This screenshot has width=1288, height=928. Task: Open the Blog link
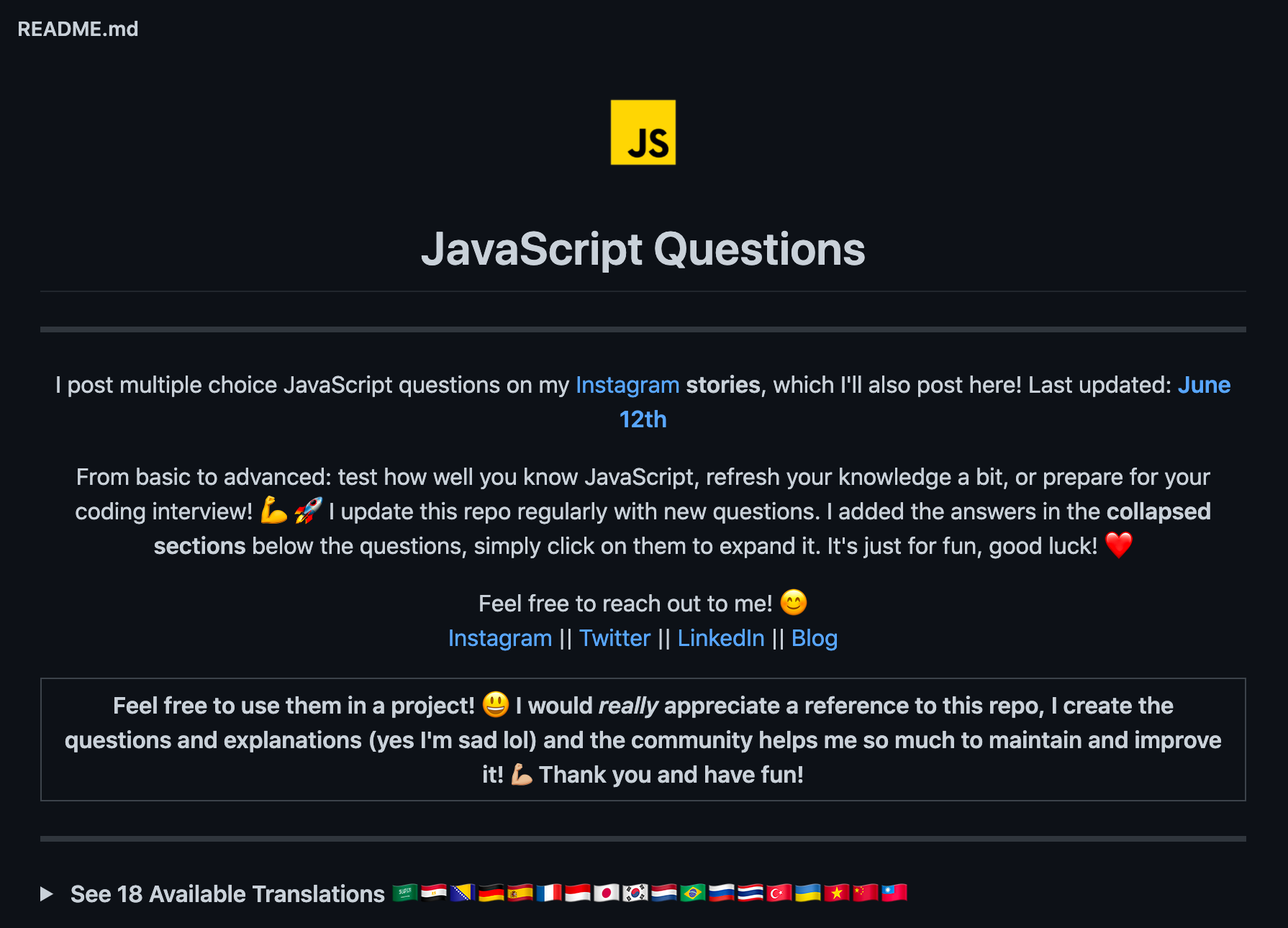pyautogui.click(x=815, y=638)
